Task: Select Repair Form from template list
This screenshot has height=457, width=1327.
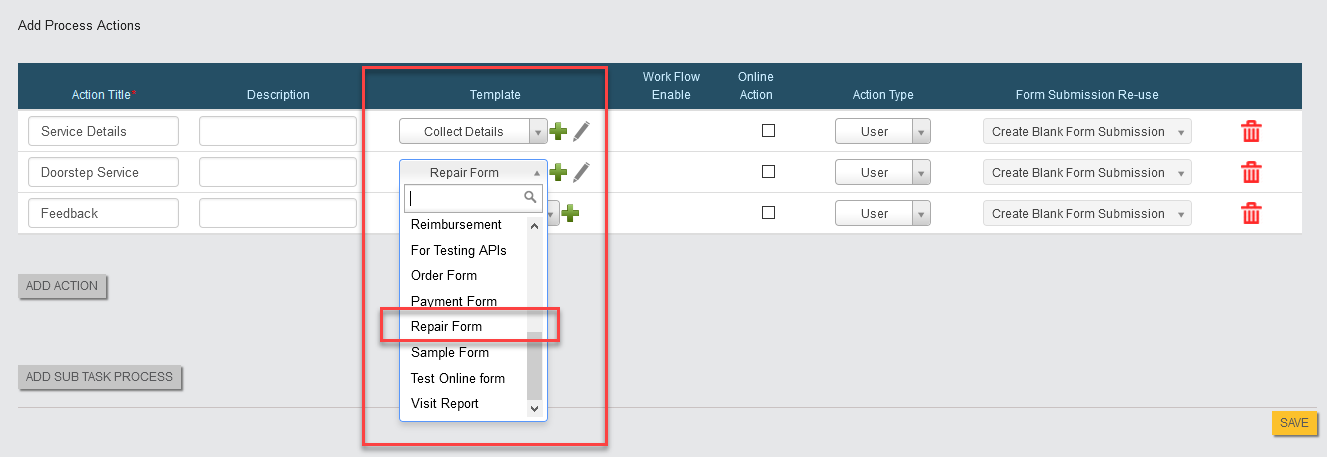Action: 446,327
